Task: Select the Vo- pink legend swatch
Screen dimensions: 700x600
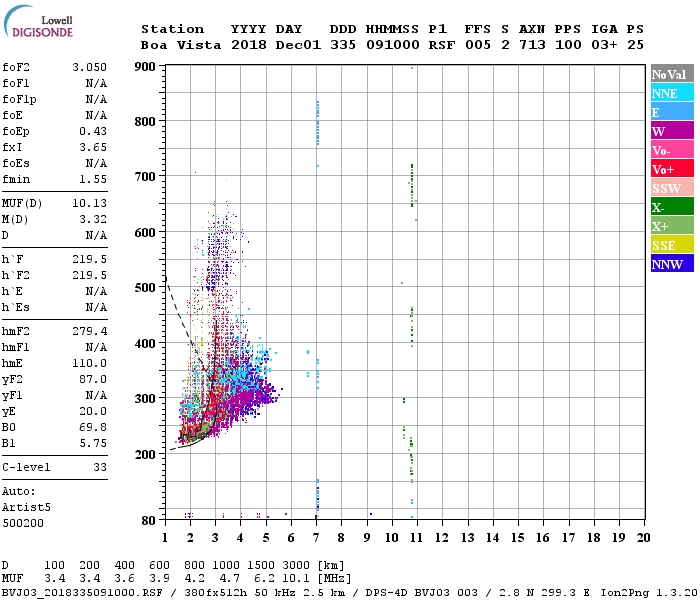Action: pos(672,150)
